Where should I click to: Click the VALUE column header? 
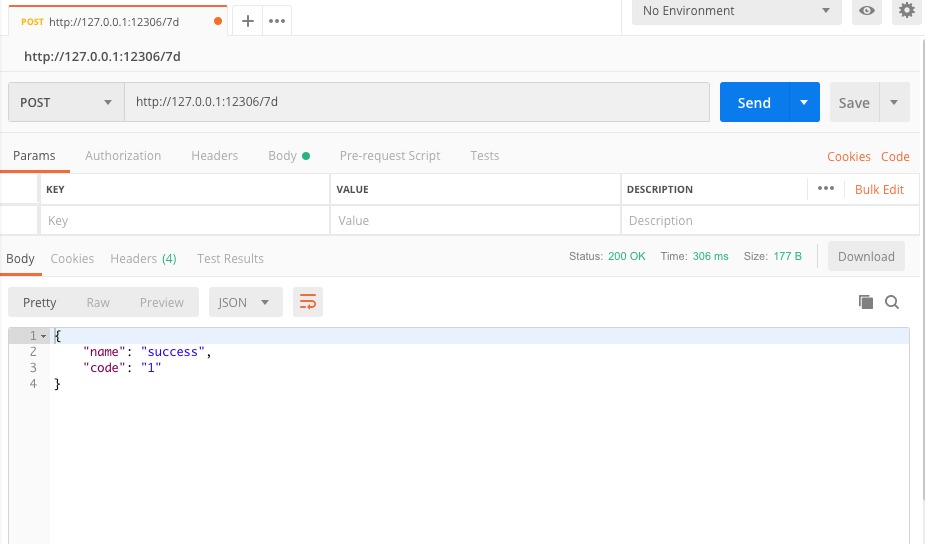point(352,189)
